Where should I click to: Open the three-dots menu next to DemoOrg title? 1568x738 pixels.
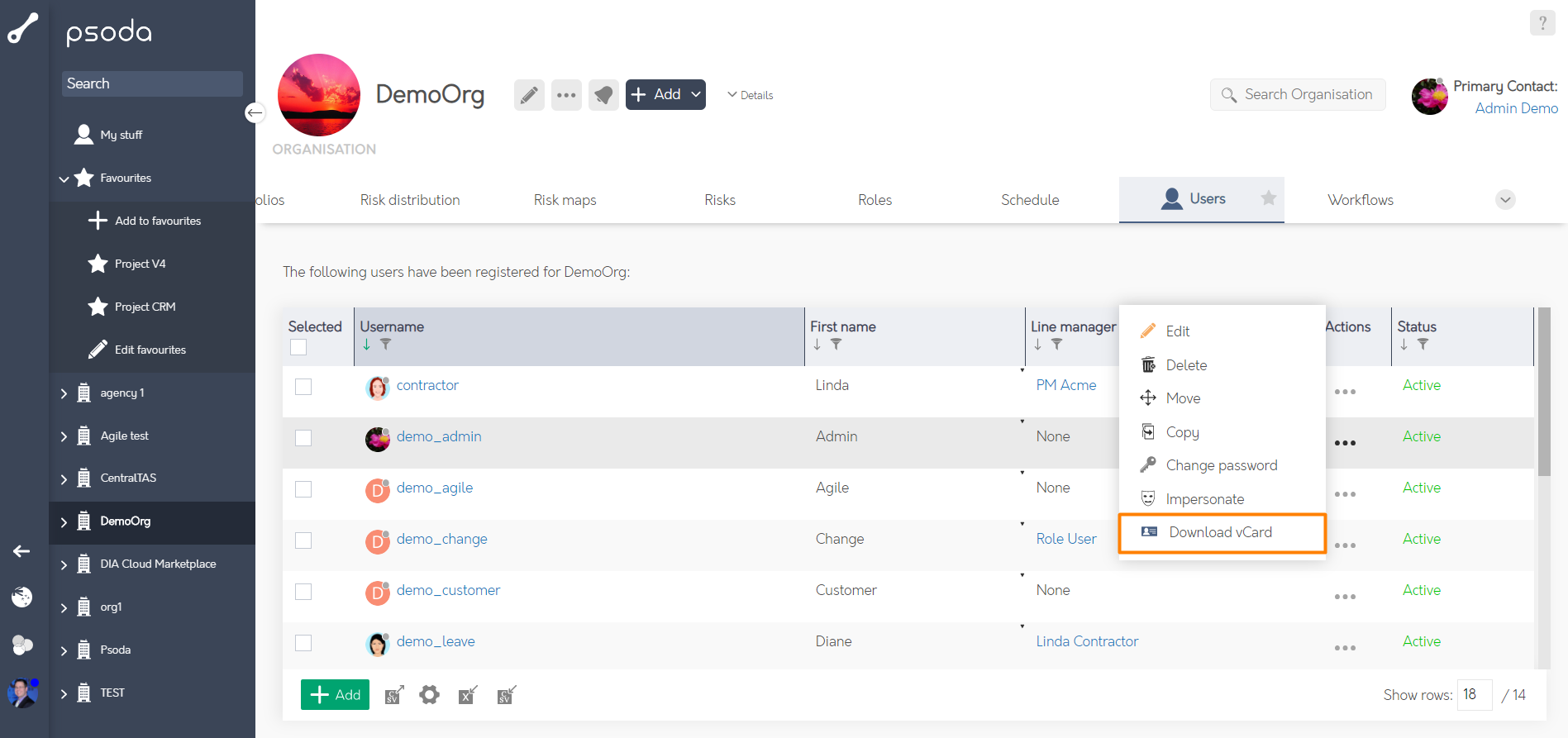click(566, 95)
